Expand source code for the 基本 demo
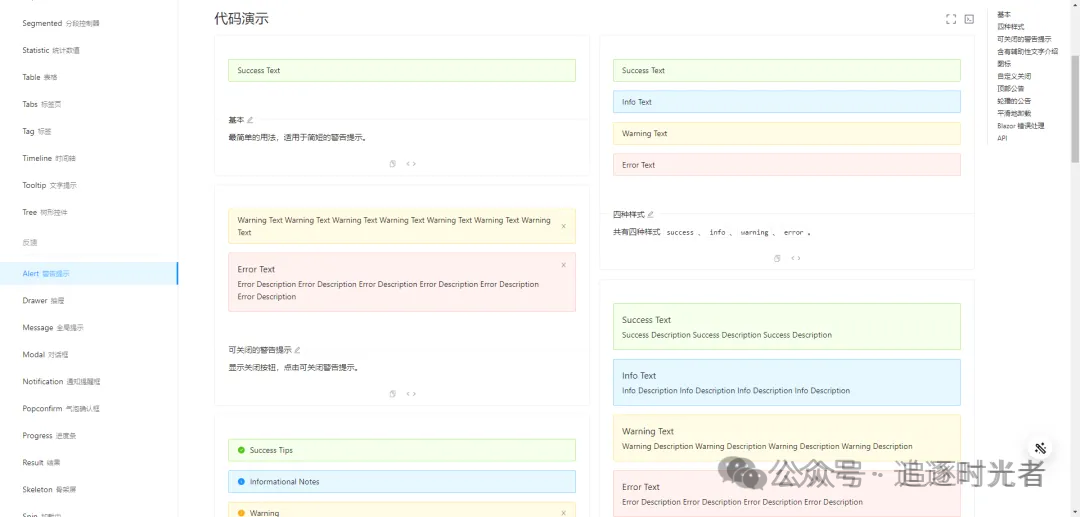 pos(411,164)
